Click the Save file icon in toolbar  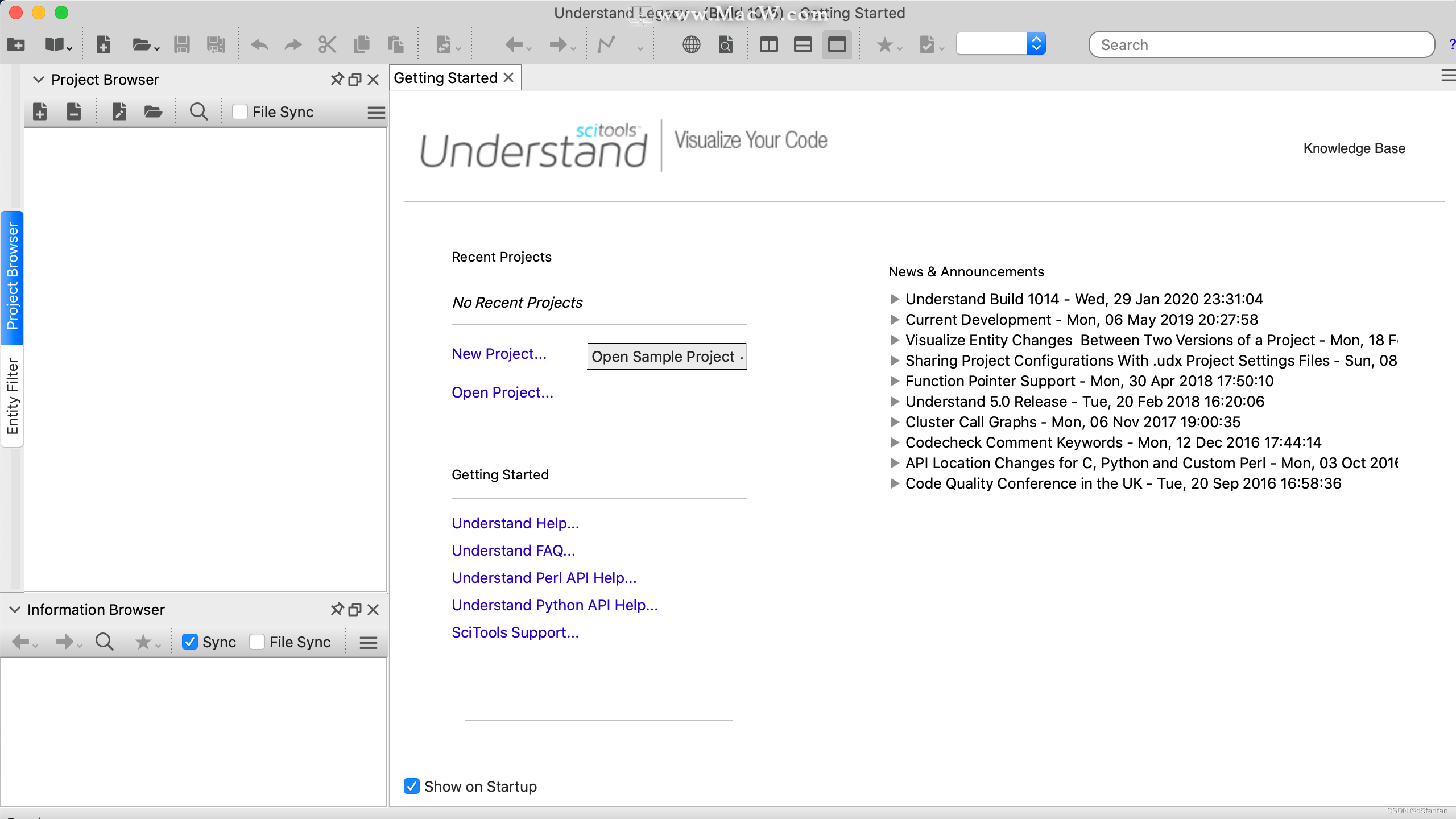(181, 44)
